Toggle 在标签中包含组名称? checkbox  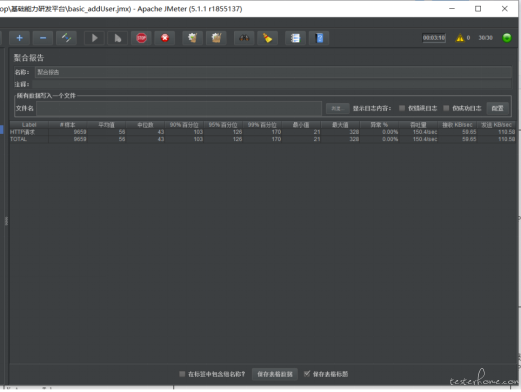(x=182, y=374)
